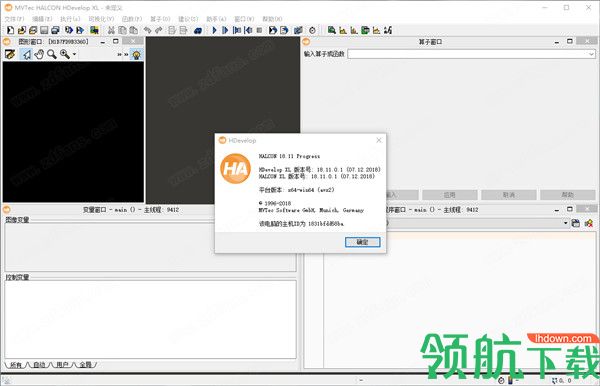The height and width of the screenshot is (386, 600).
Task: Click the New Program toolbar icon
Action: [10, 30]
